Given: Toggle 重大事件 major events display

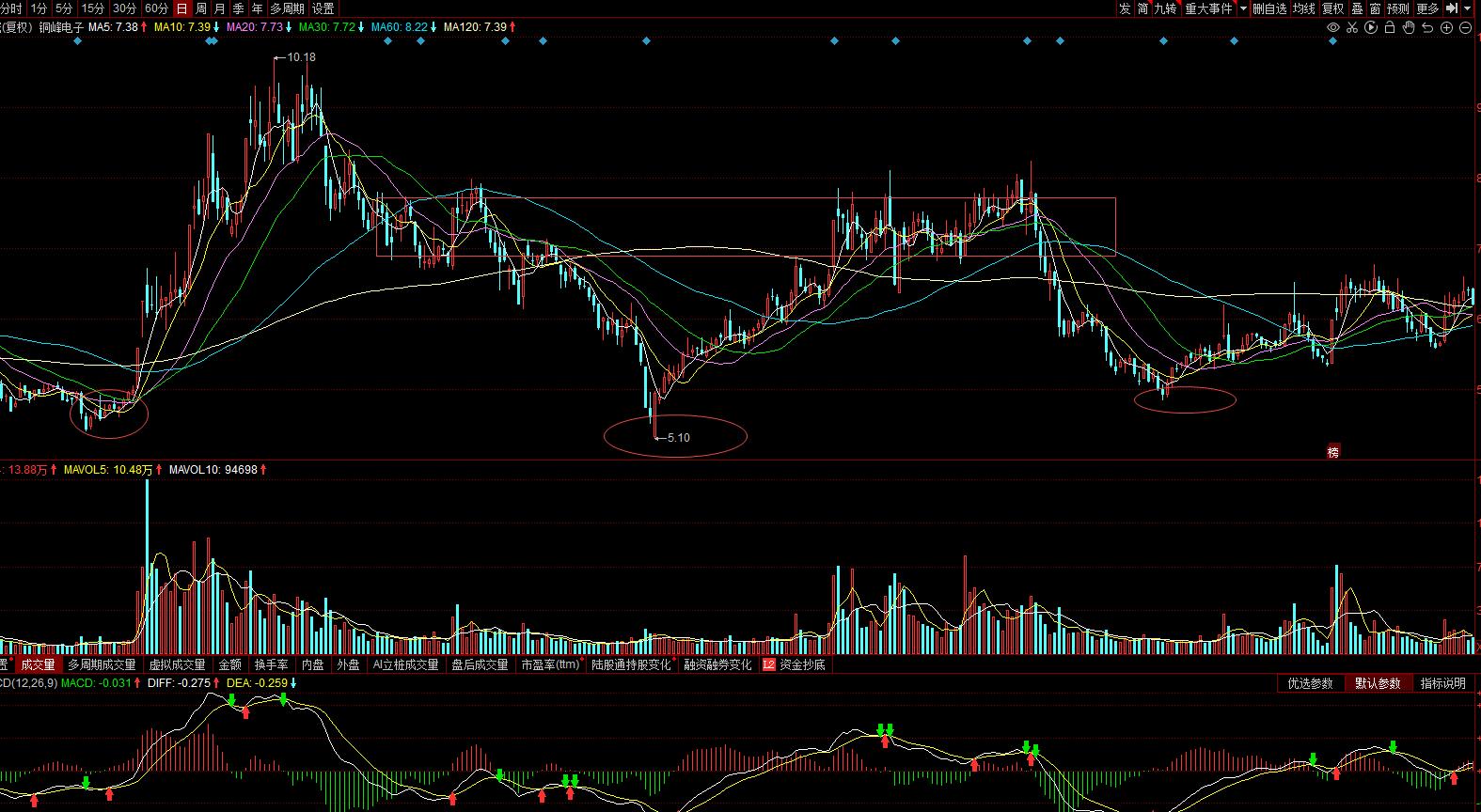Looking at the screenshot, I should tap(1208, 8).
